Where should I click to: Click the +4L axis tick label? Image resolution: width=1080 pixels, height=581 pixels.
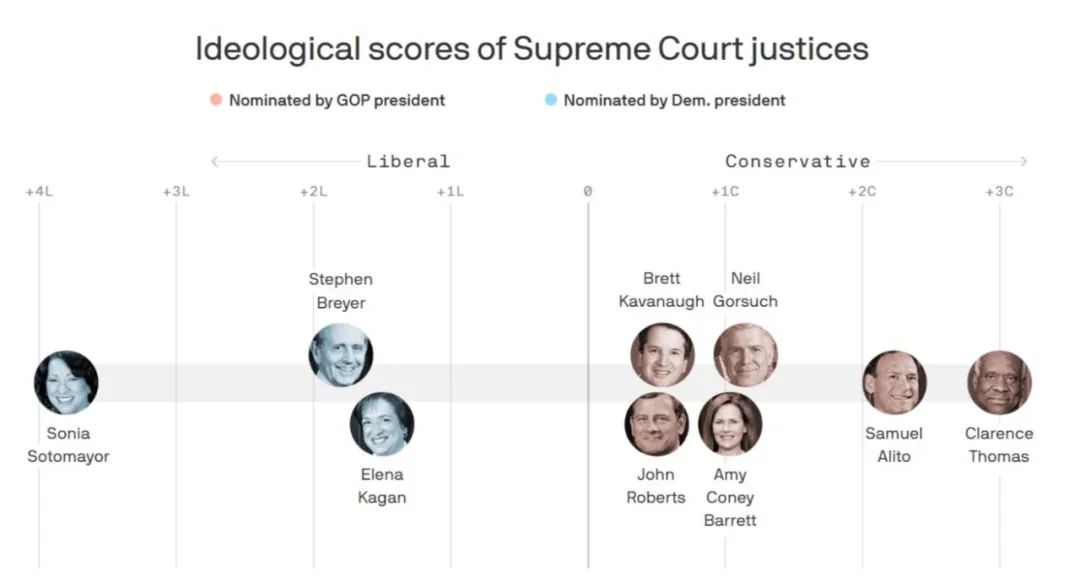tap(39, 191)
